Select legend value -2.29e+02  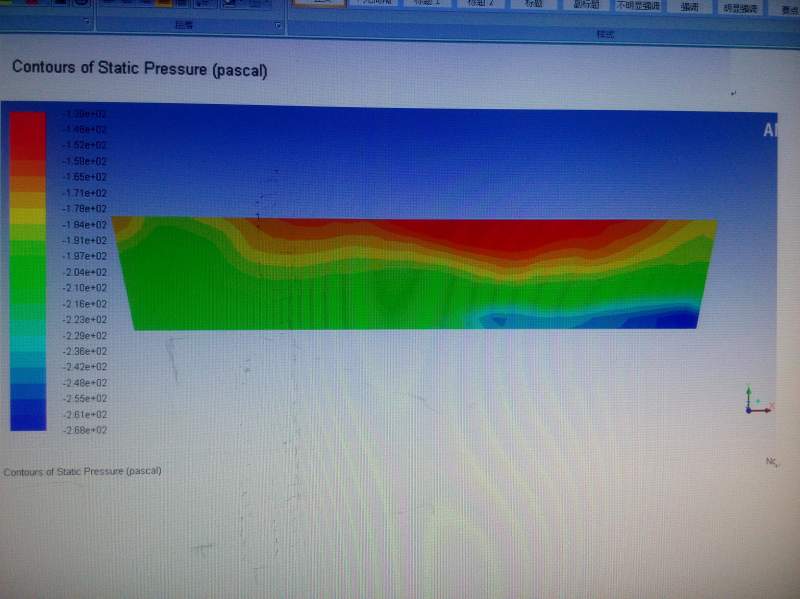pyautogui.click(x=85, y=335)
